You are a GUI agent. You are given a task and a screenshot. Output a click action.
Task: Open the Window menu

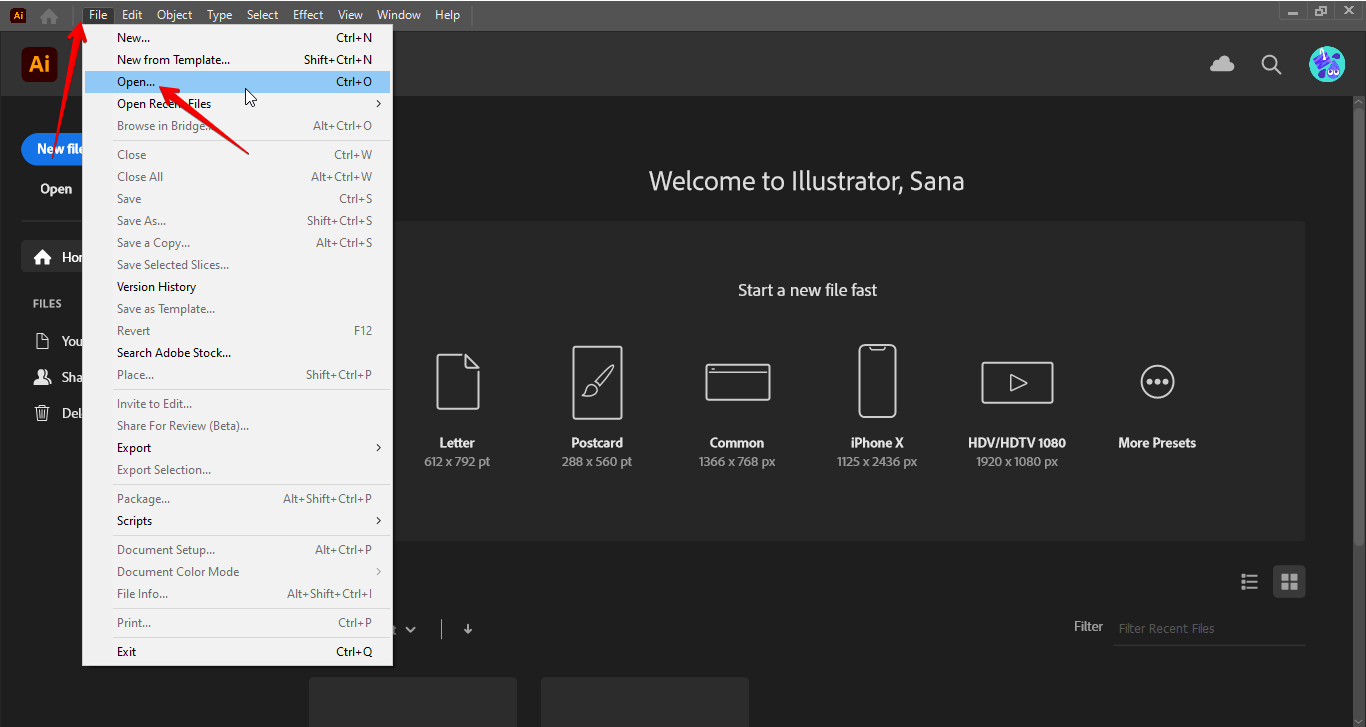[x=398, y=14]
